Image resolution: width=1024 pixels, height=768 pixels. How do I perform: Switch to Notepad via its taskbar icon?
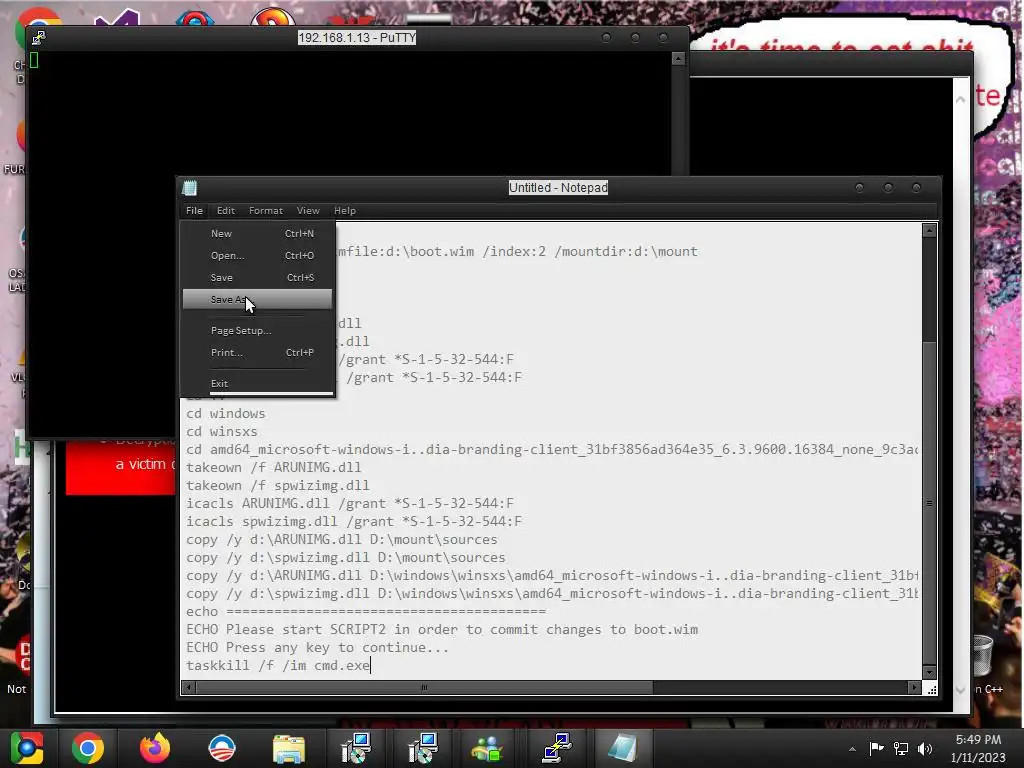[x=622, y=748]
